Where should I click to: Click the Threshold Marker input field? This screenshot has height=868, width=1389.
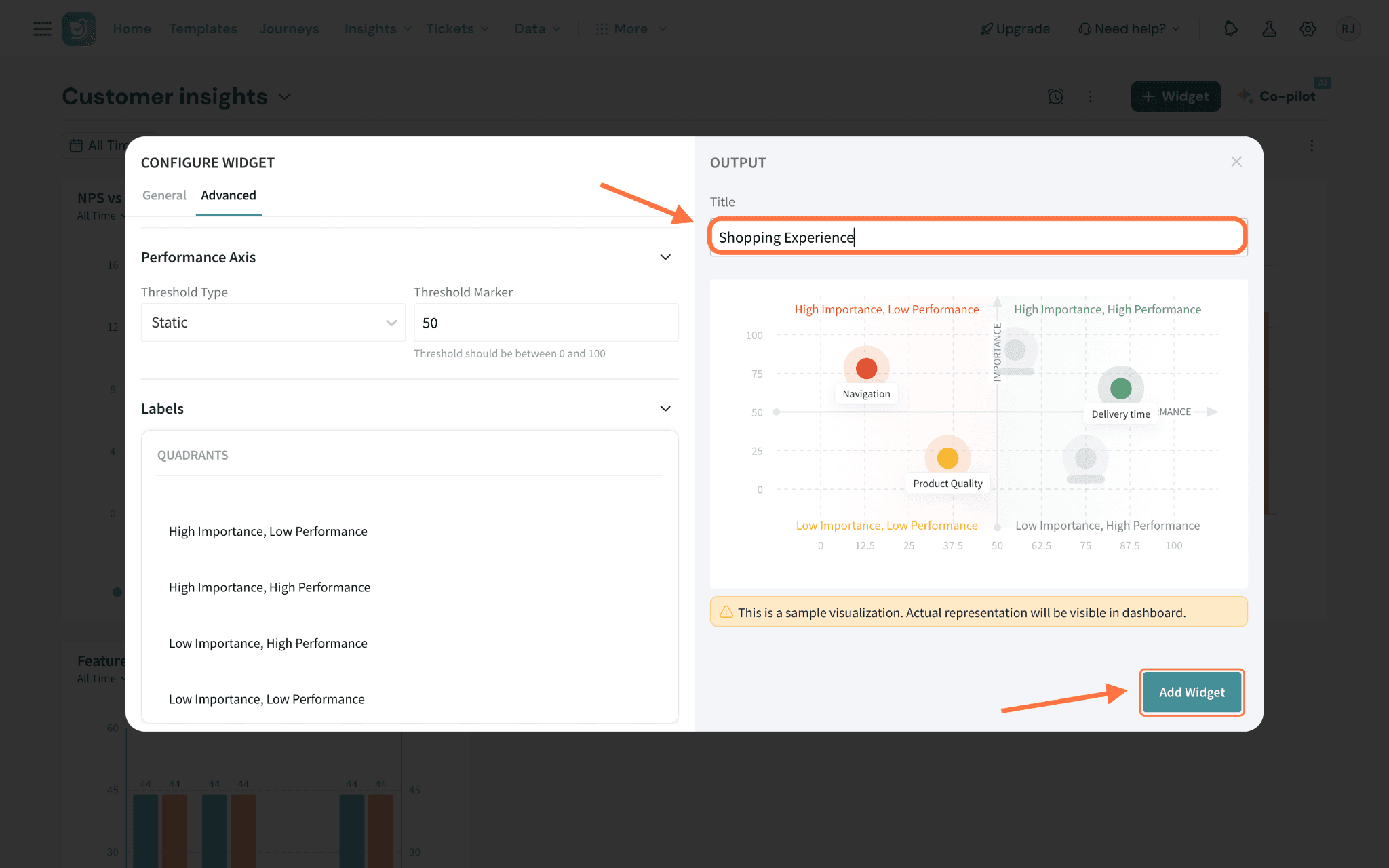(546, 323)
